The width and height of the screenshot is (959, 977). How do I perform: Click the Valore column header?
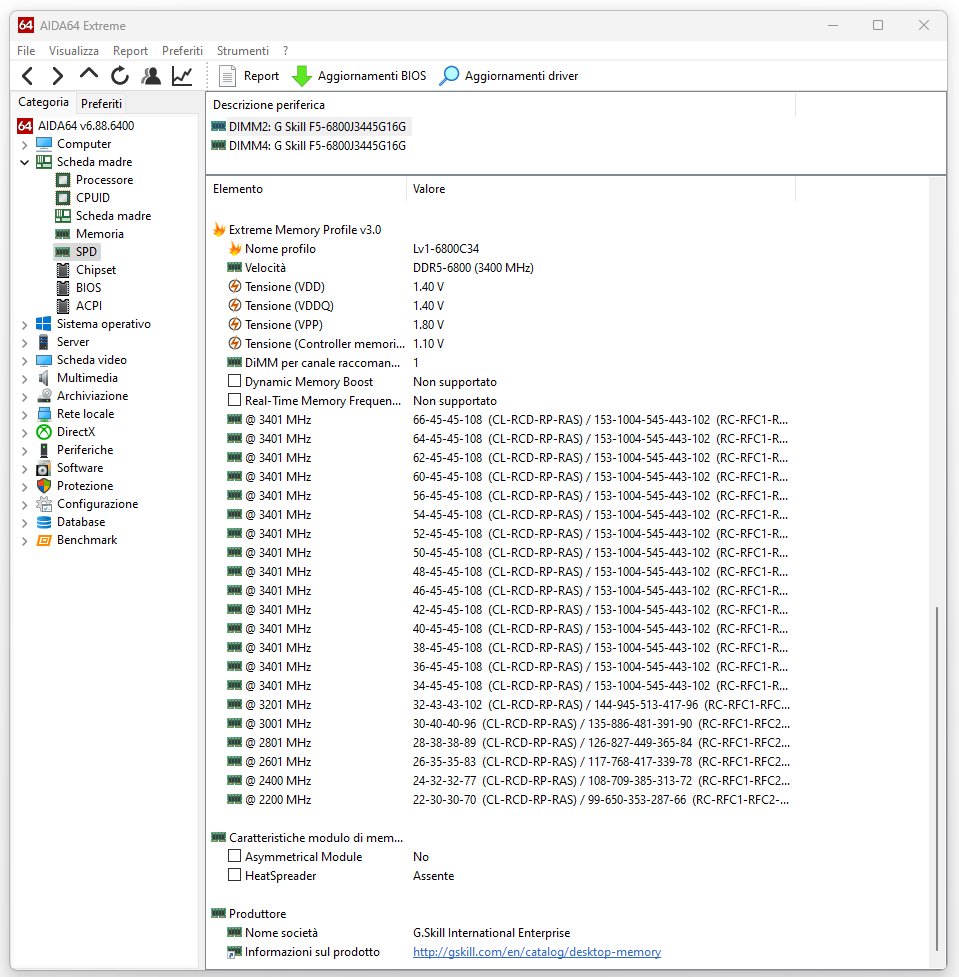coord(601,189)
